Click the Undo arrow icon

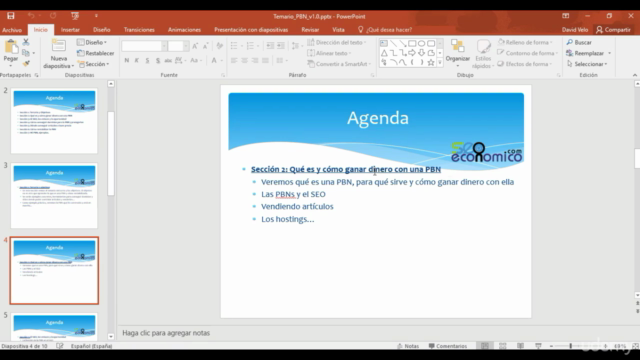click(31, 16)
